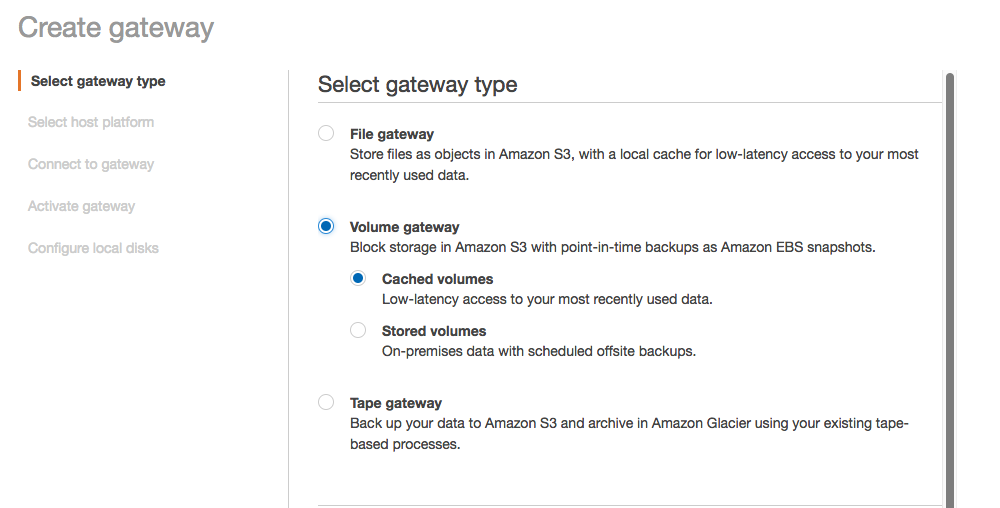Click the File gateway label text
Screen dimensions: 1000x508
click(x=392, y=134)
